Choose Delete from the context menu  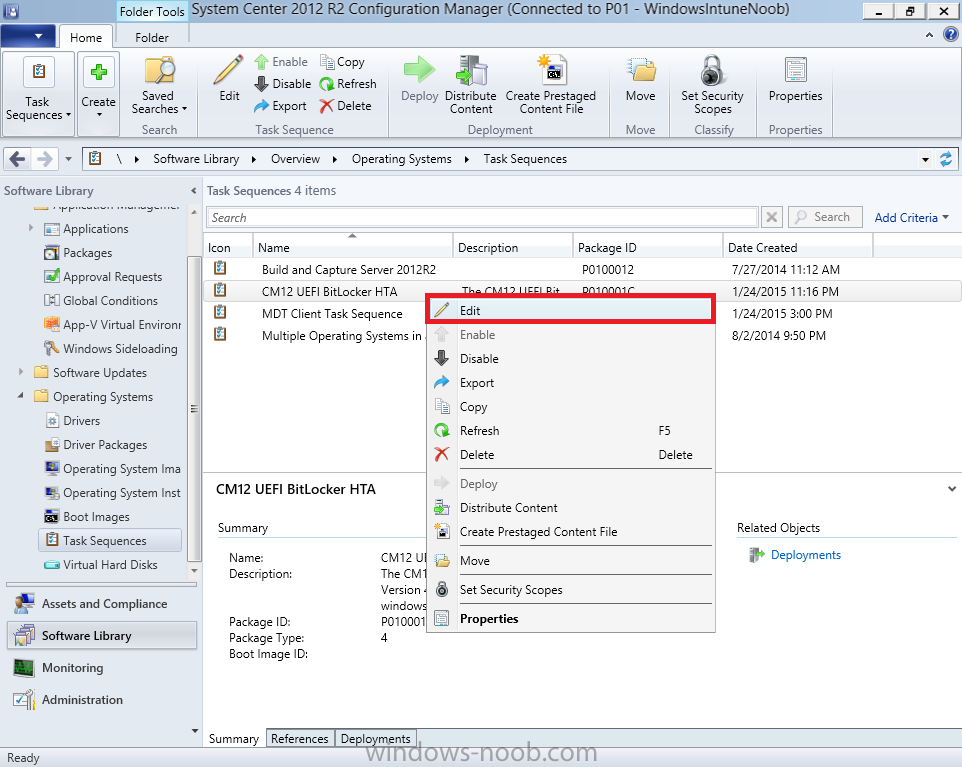pos(571,455)
